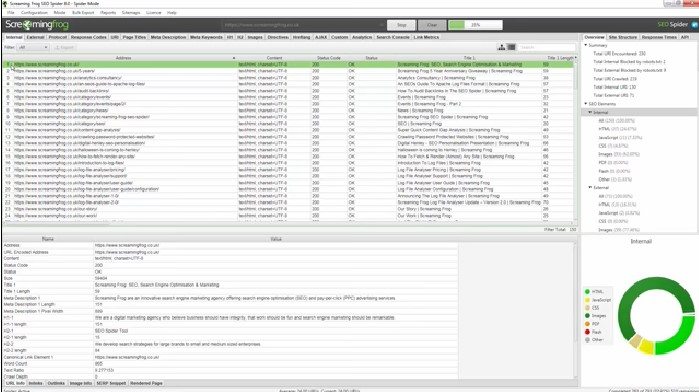
Task: Switch to tree view icon
Action: coord(502,47)
